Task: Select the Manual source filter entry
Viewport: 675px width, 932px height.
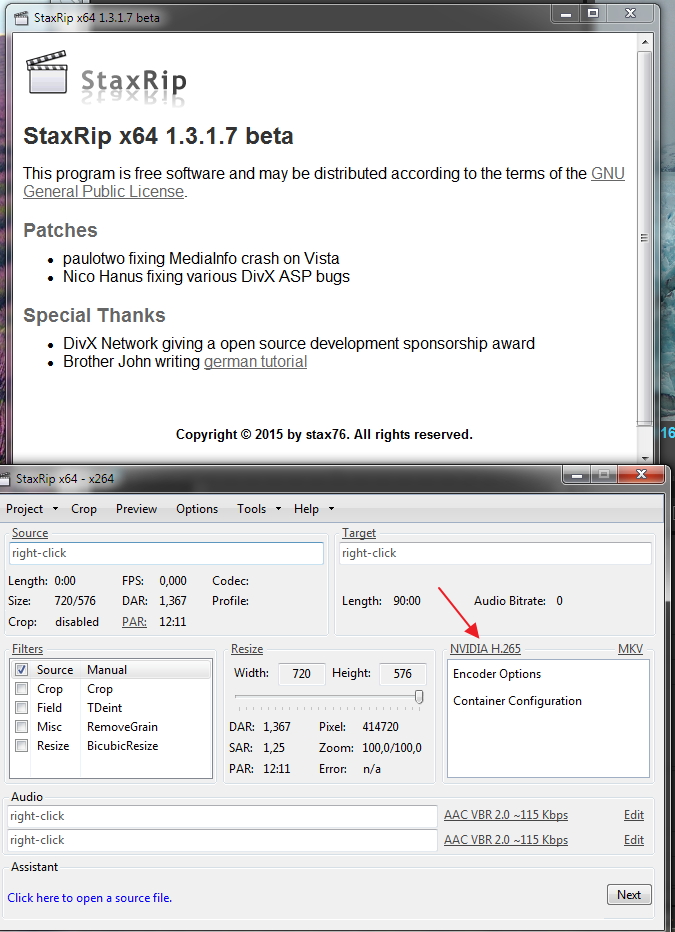Action: (107, 670)
